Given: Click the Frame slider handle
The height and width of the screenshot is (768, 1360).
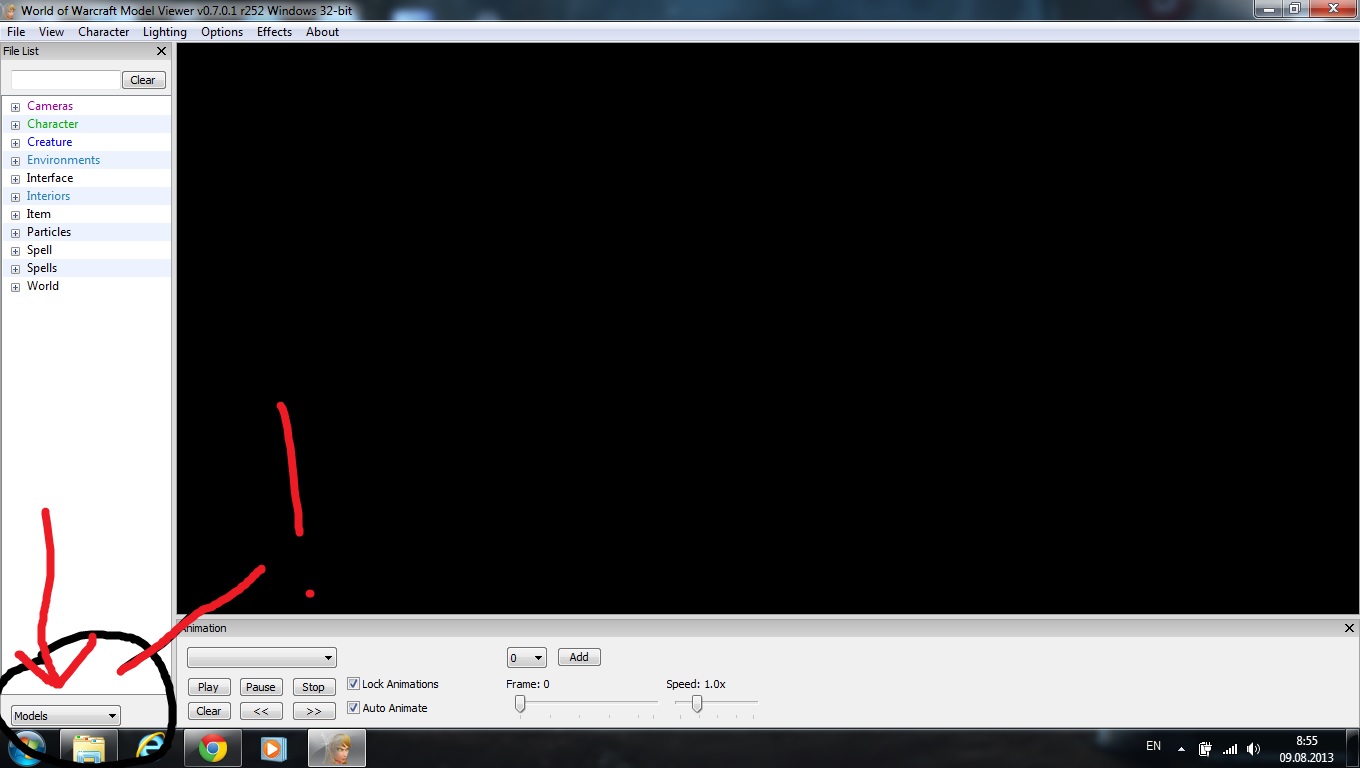Looking at the screenshot, I should pyautogui.click(x=520, y=704).
